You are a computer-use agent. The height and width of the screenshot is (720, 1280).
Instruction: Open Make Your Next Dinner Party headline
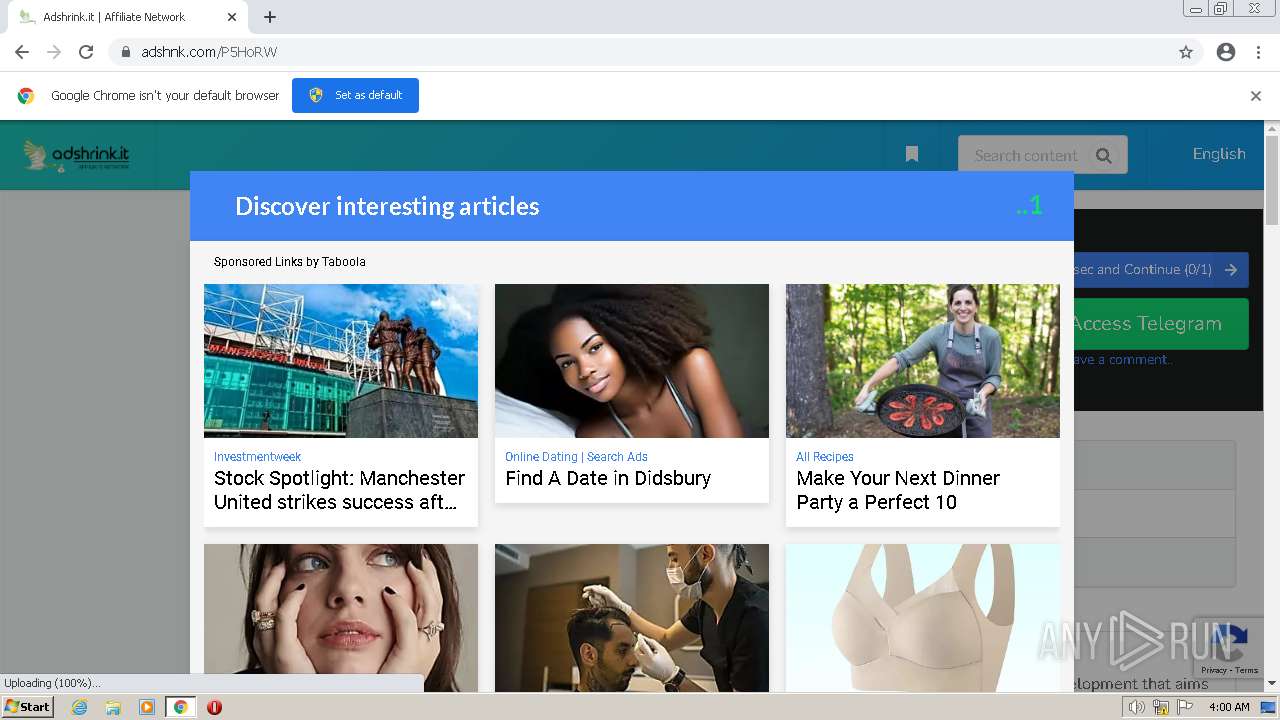[898, 490]
